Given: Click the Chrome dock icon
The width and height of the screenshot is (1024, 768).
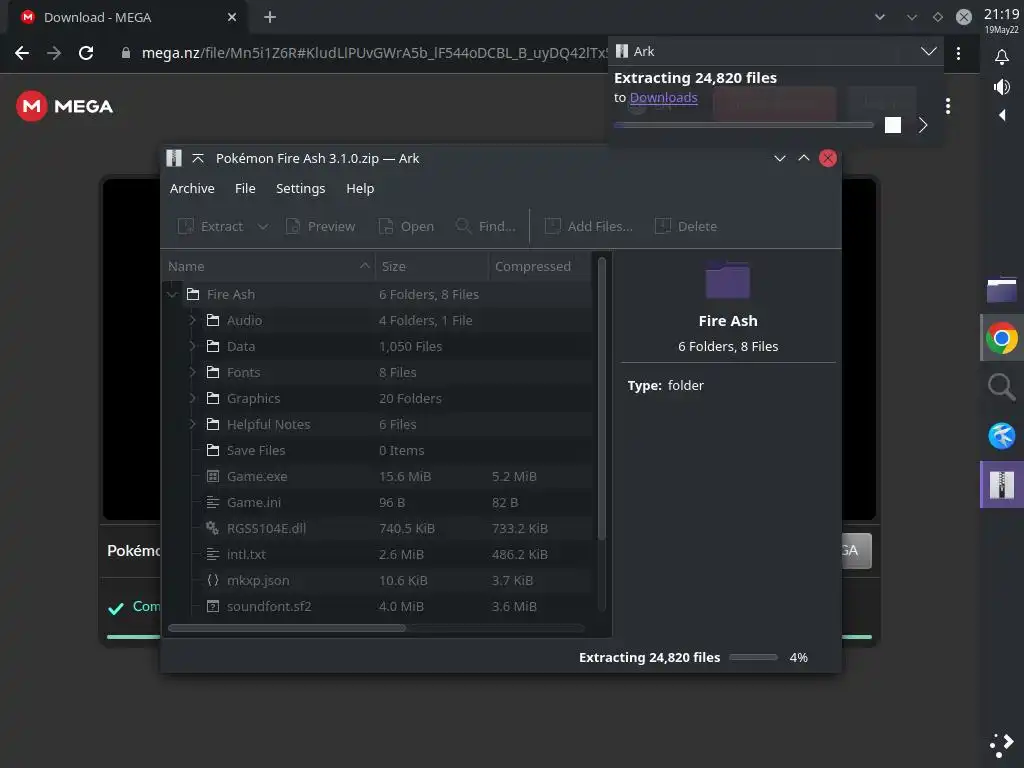Looking at the screenshot, I should click(1002, 338).
